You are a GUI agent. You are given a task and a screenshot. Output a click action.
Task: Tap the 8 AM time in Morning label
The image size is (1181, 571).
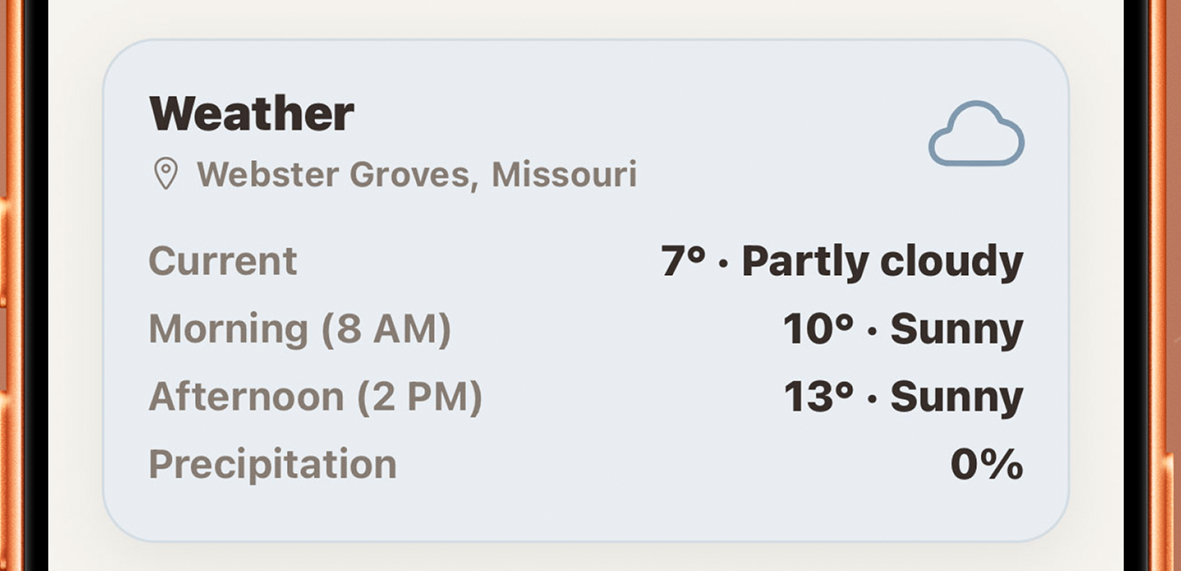pyautogui.click(x=386, y=329)
